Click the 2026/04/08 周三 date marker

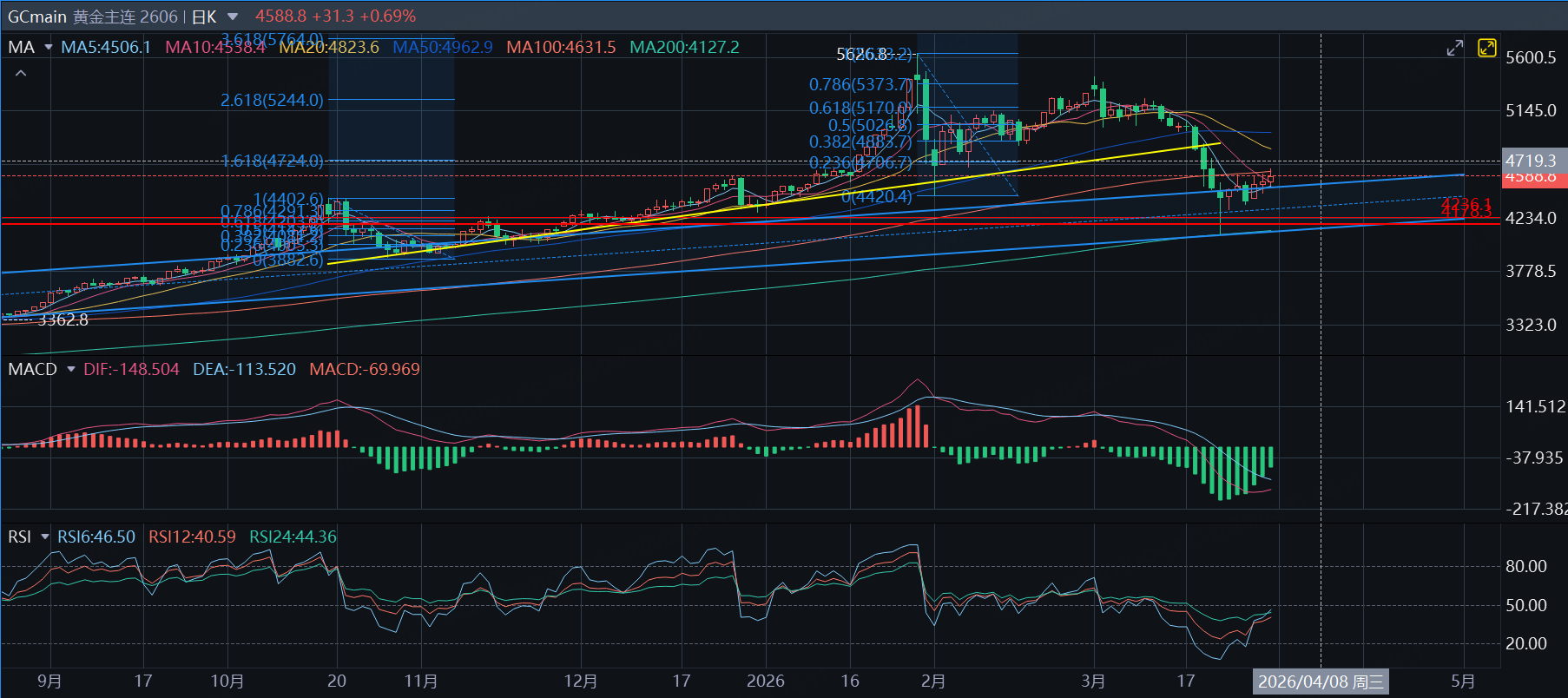click(1320, 682)
